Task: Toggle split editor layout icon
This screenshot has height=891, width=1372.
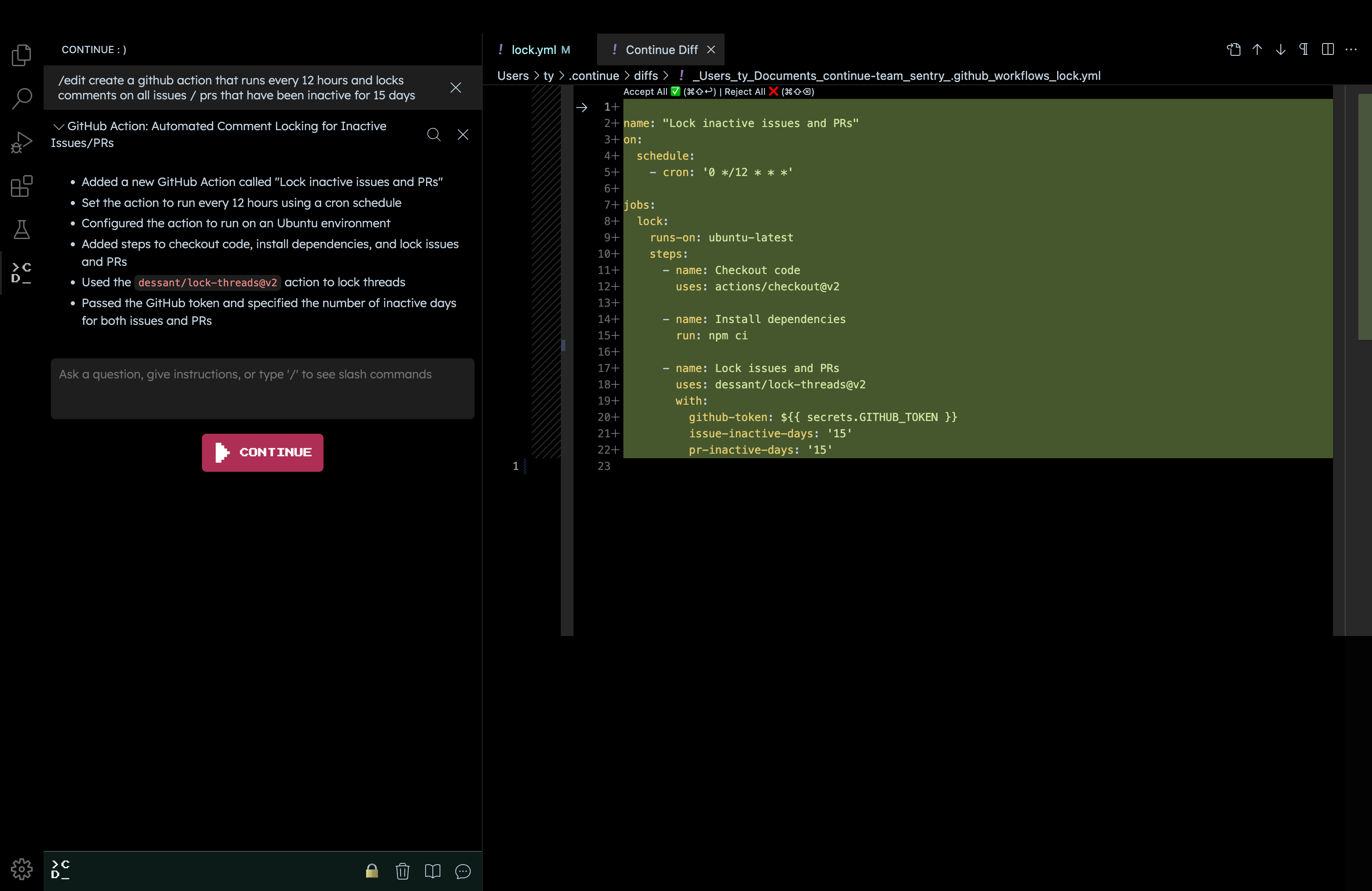Action: point(1327,49)
